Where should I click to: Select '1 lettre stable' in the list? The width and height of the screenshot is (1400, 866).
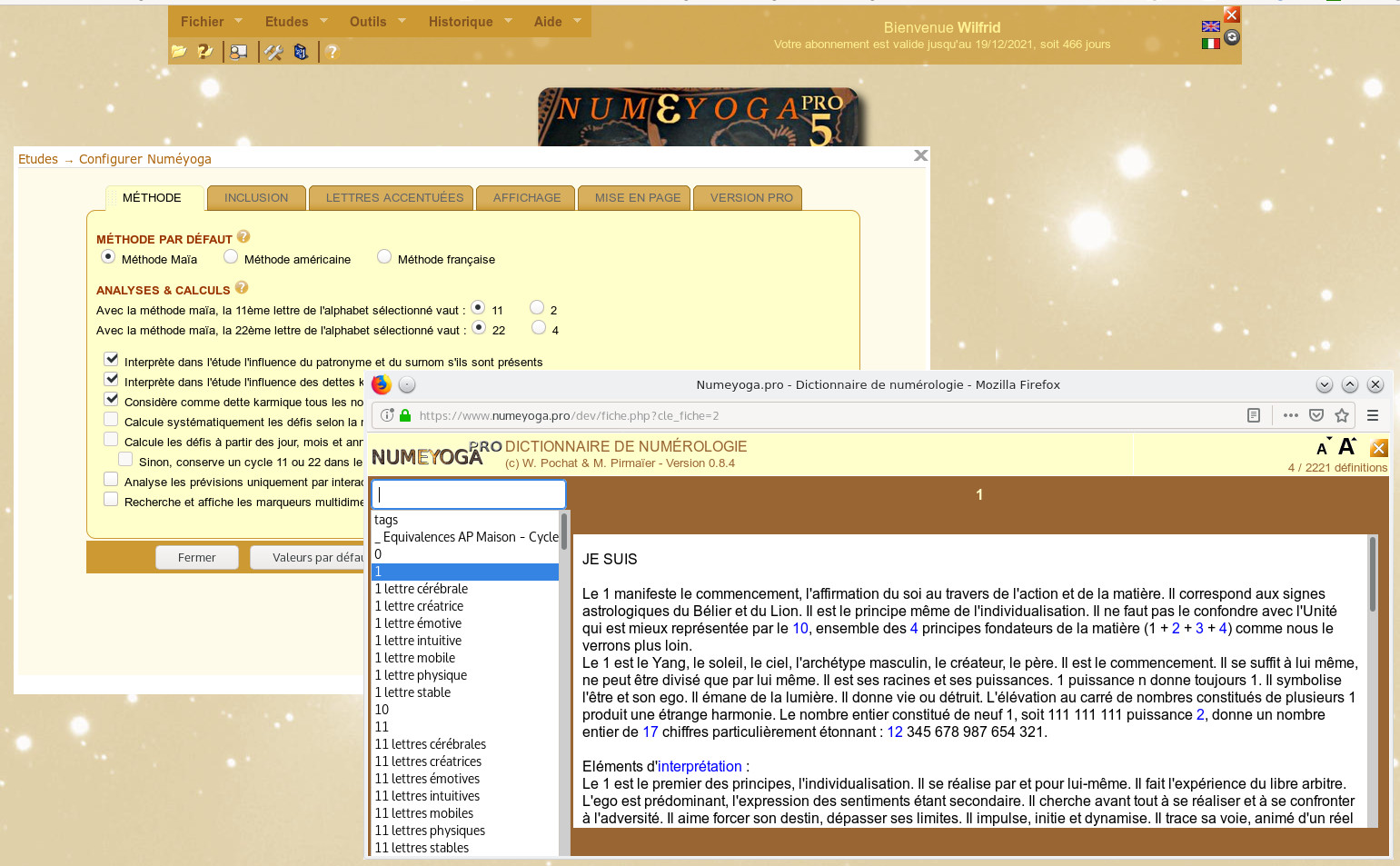(465, 692)
